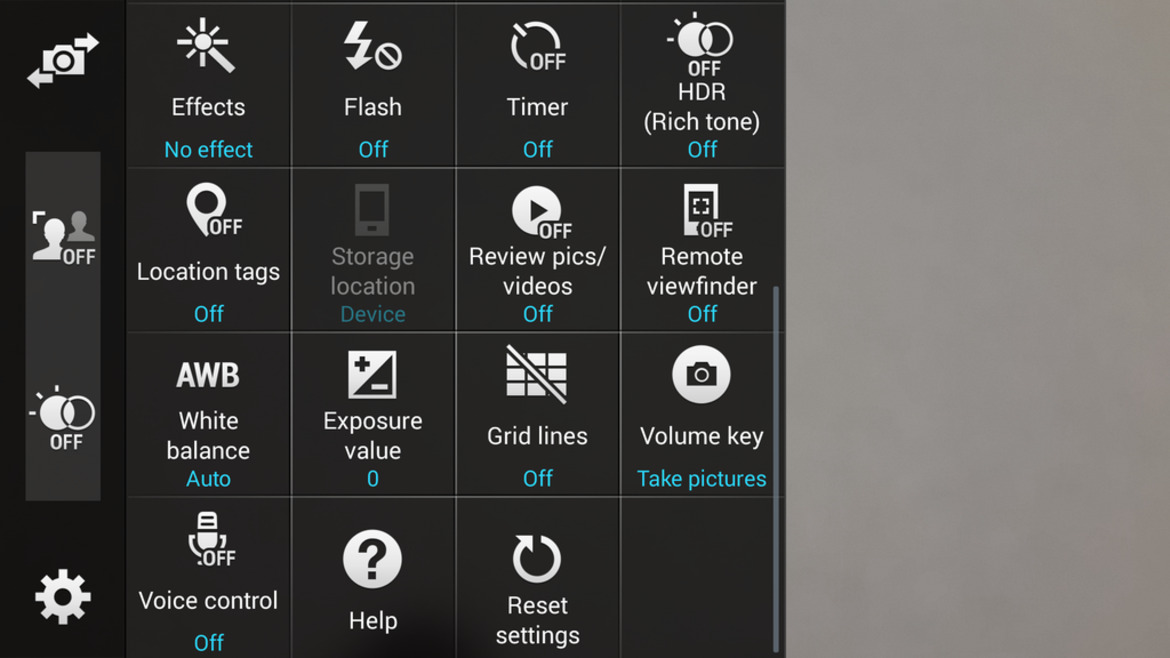The image size is (1170, 658).
Task: Select the Storage location tile
Action: click(x=373, y=250)
